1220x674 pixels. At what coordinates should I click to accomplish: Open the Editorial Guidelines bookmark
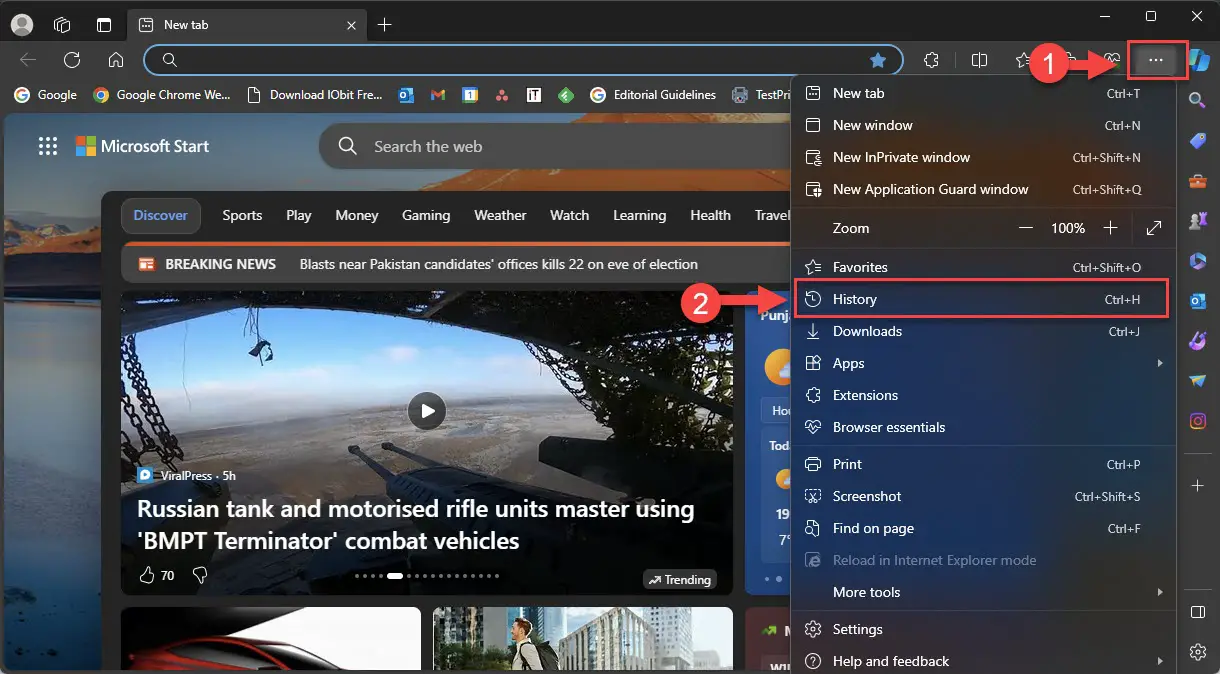[x=663, y=95]
